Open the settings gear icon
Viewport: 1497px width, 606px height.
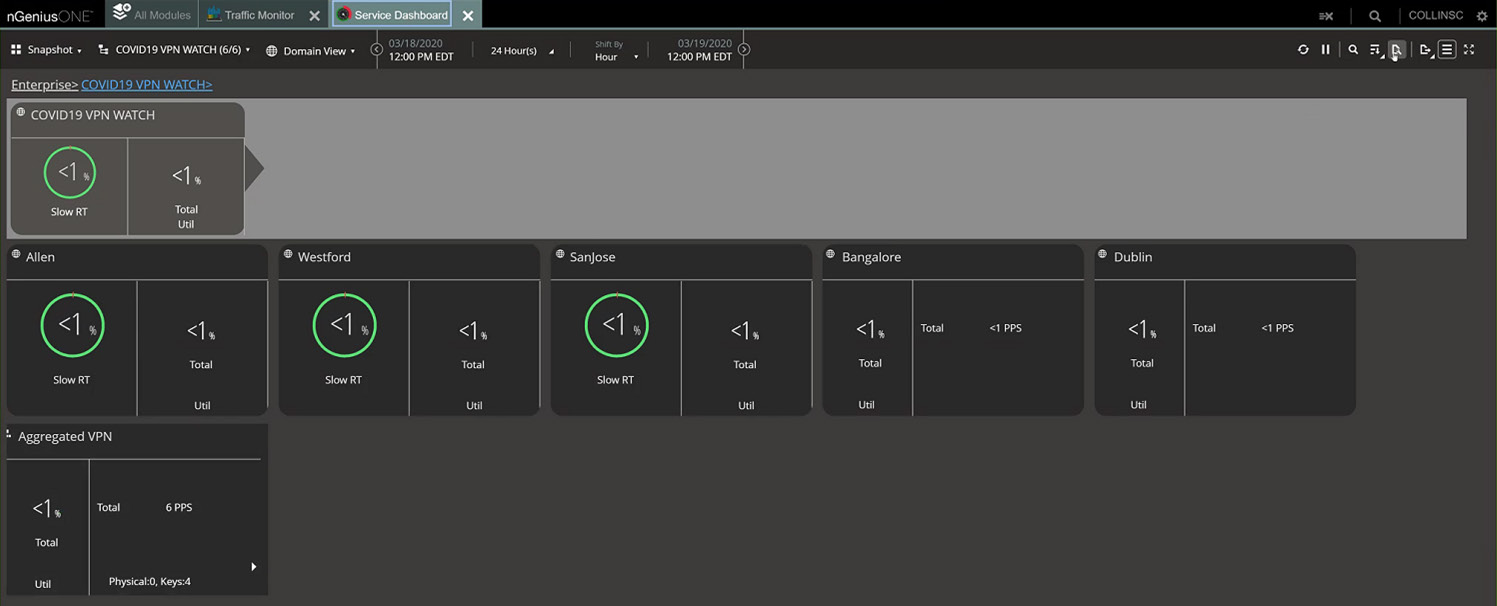pos(1482,16)
